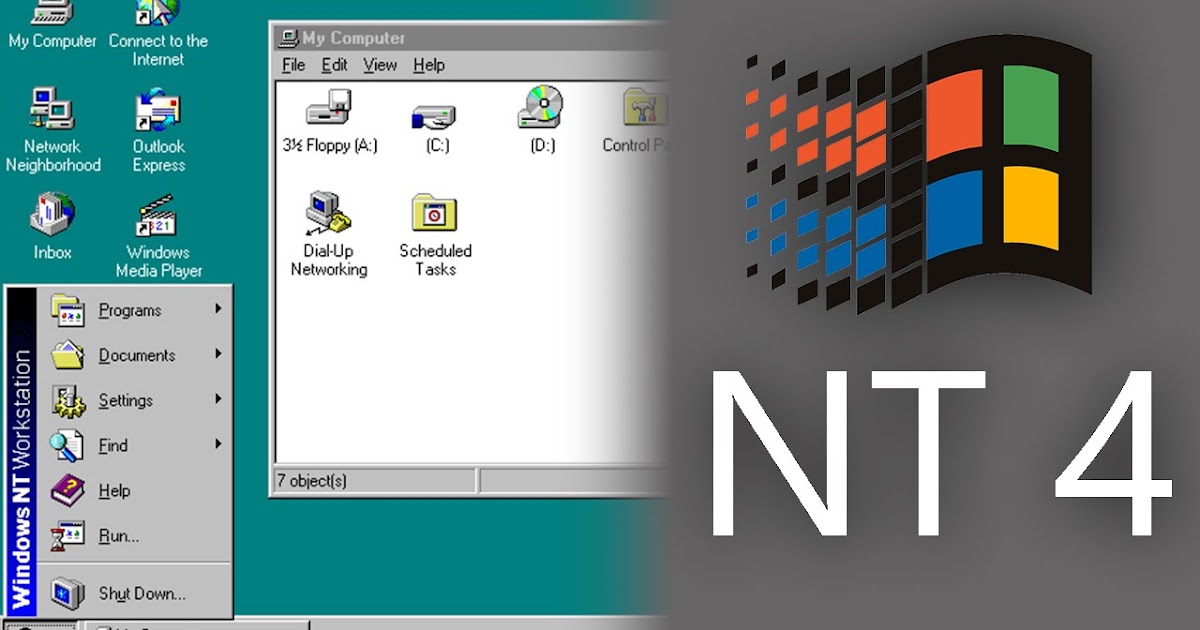Expand the Documents submenu arrow
The width and height of the screenshot is (1200, 630).
(217, 354)
